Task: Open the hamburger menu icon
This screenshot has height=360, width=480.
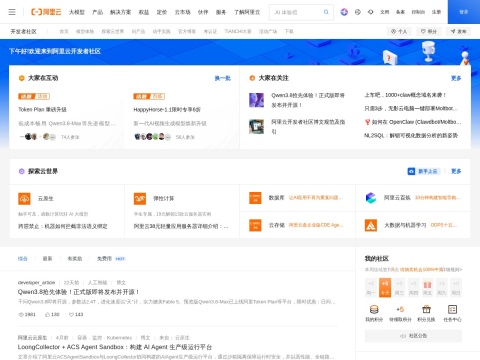Action: click(x=12, y=12)
